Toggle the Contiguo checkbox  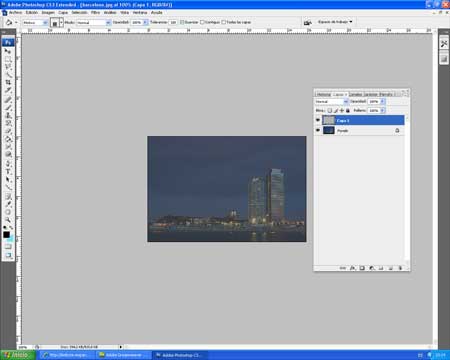tap(202, 22)
